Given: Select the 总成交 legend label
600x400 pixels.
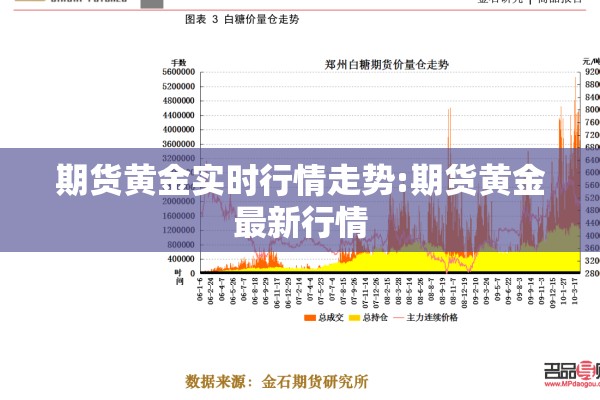Looking at the screenshot, I should point(331,318).
